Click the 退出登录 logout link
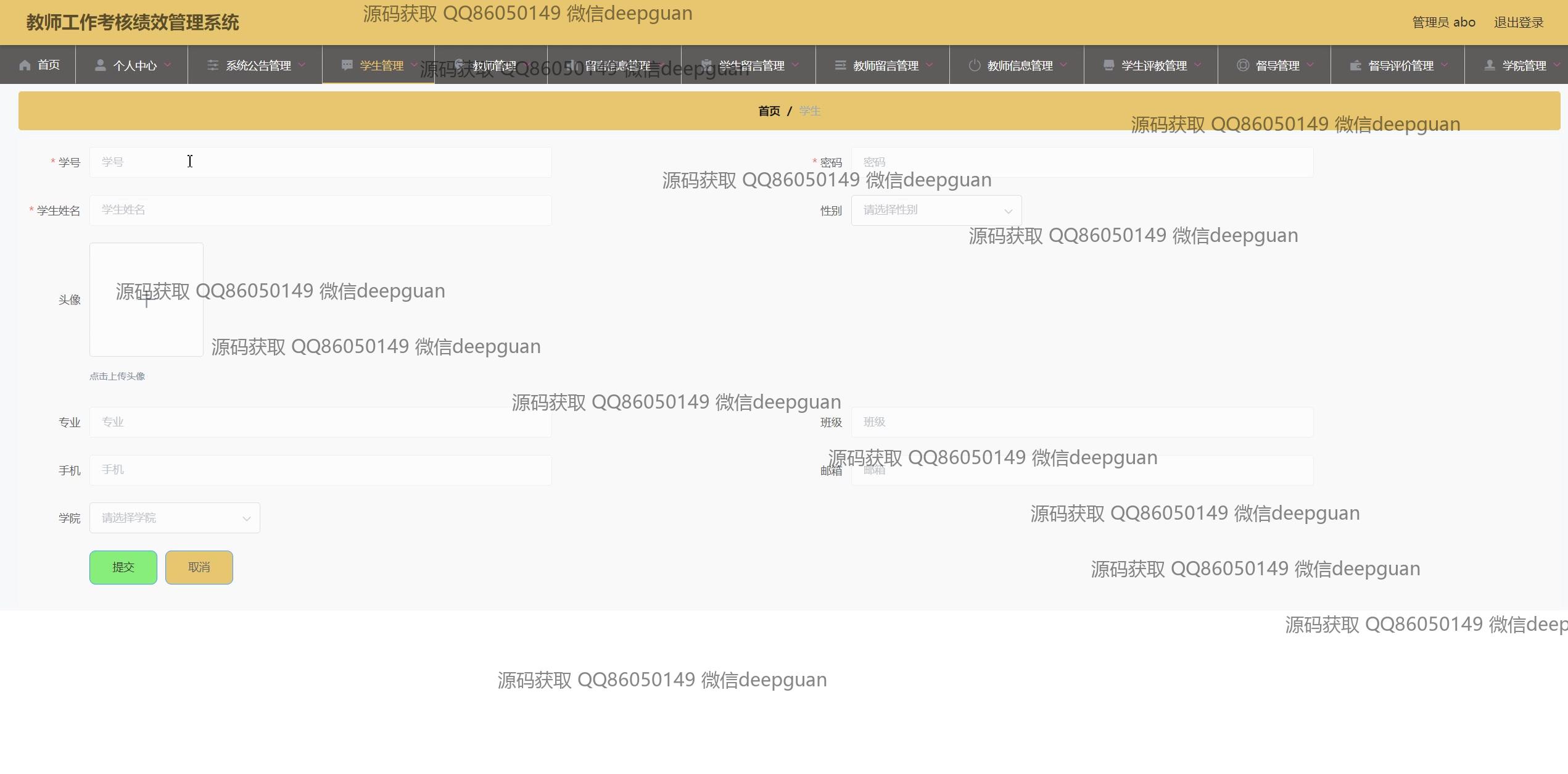The height and width of the screenshot is (774, 1568). tap(1519, 22)
